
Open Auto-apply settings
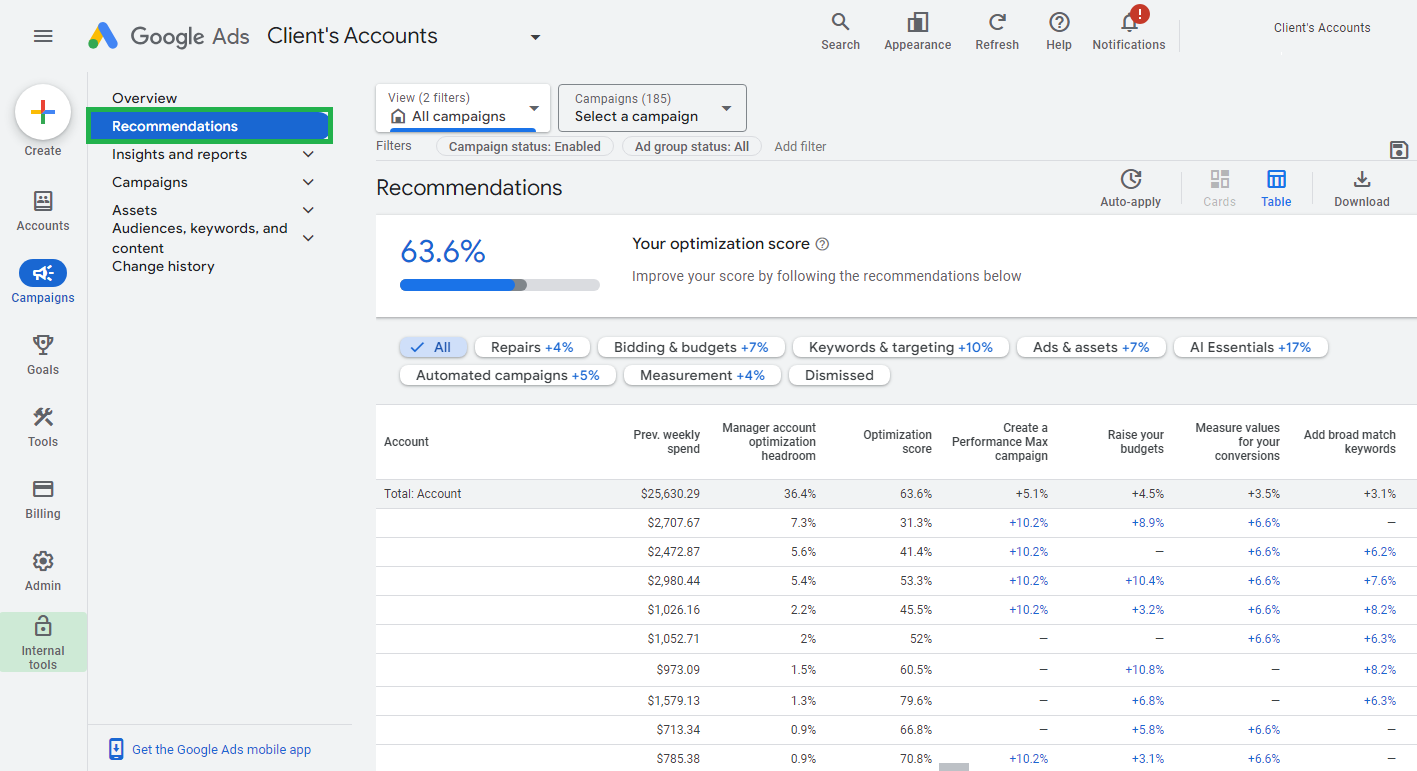coord(1131,187)
